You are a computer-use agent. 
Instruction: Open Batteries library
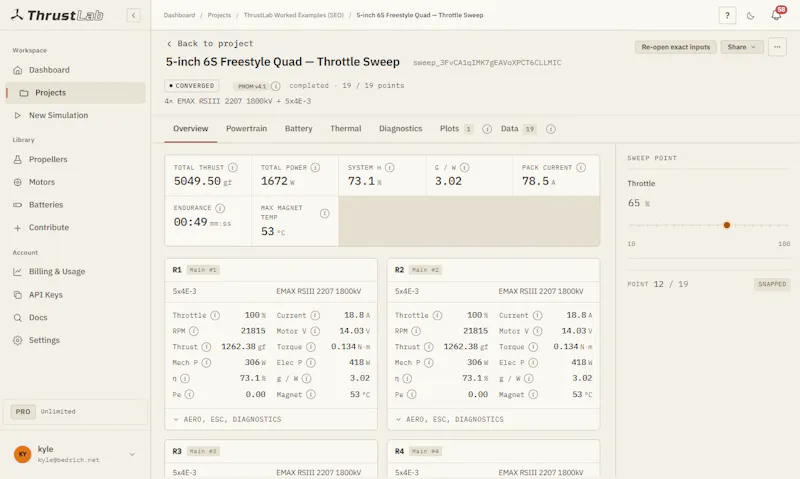(x=76, y=205)
